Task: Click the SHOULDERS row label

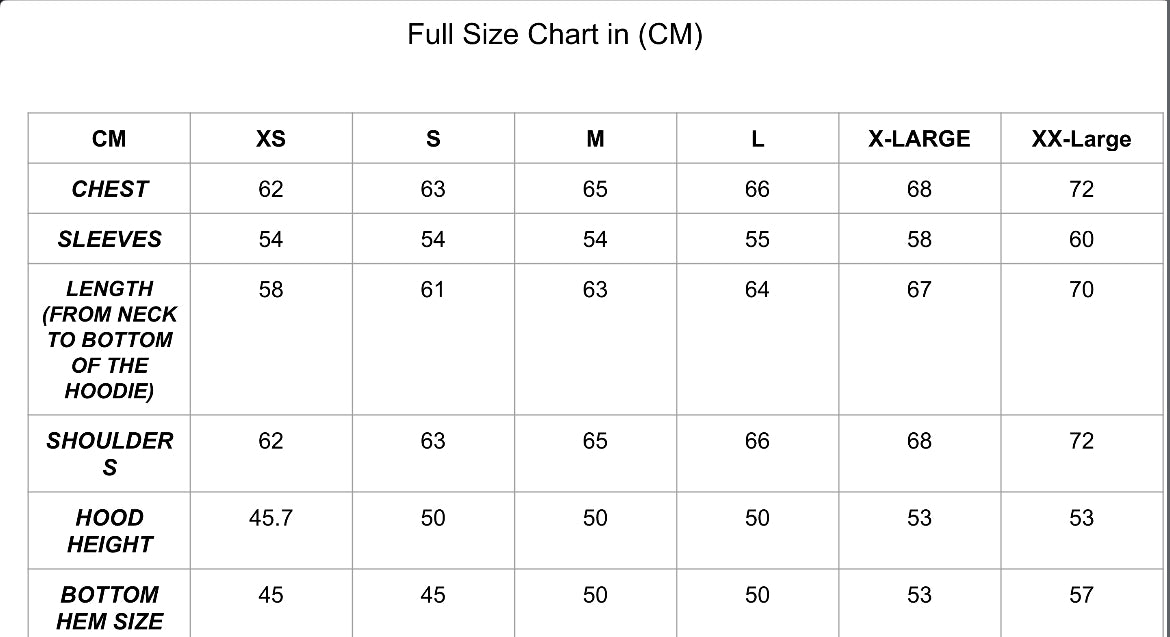Action: (x=109, y=453)
